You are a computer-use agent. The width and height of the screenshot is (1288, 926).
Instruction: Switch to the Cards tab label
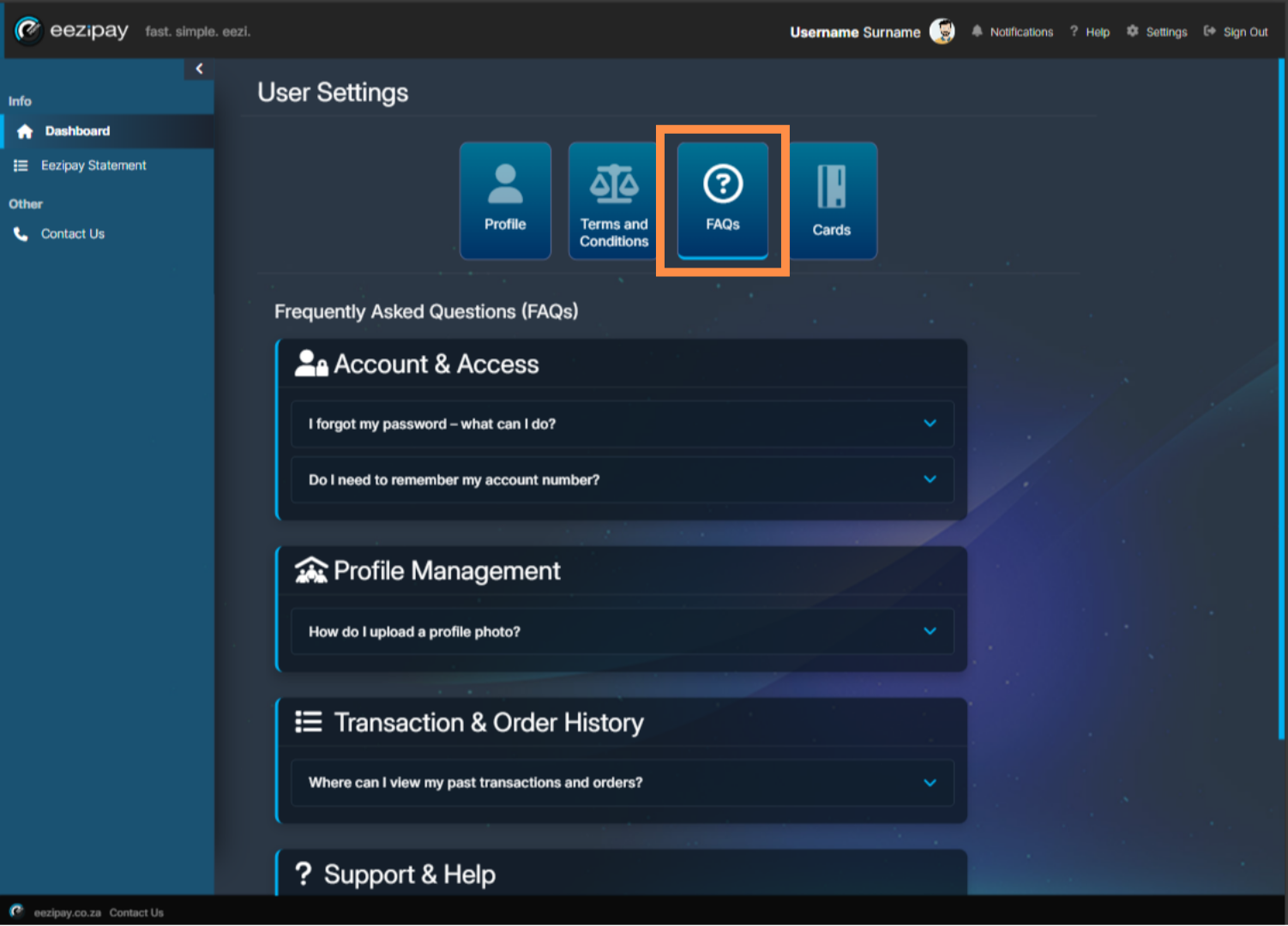pos(832,230)
